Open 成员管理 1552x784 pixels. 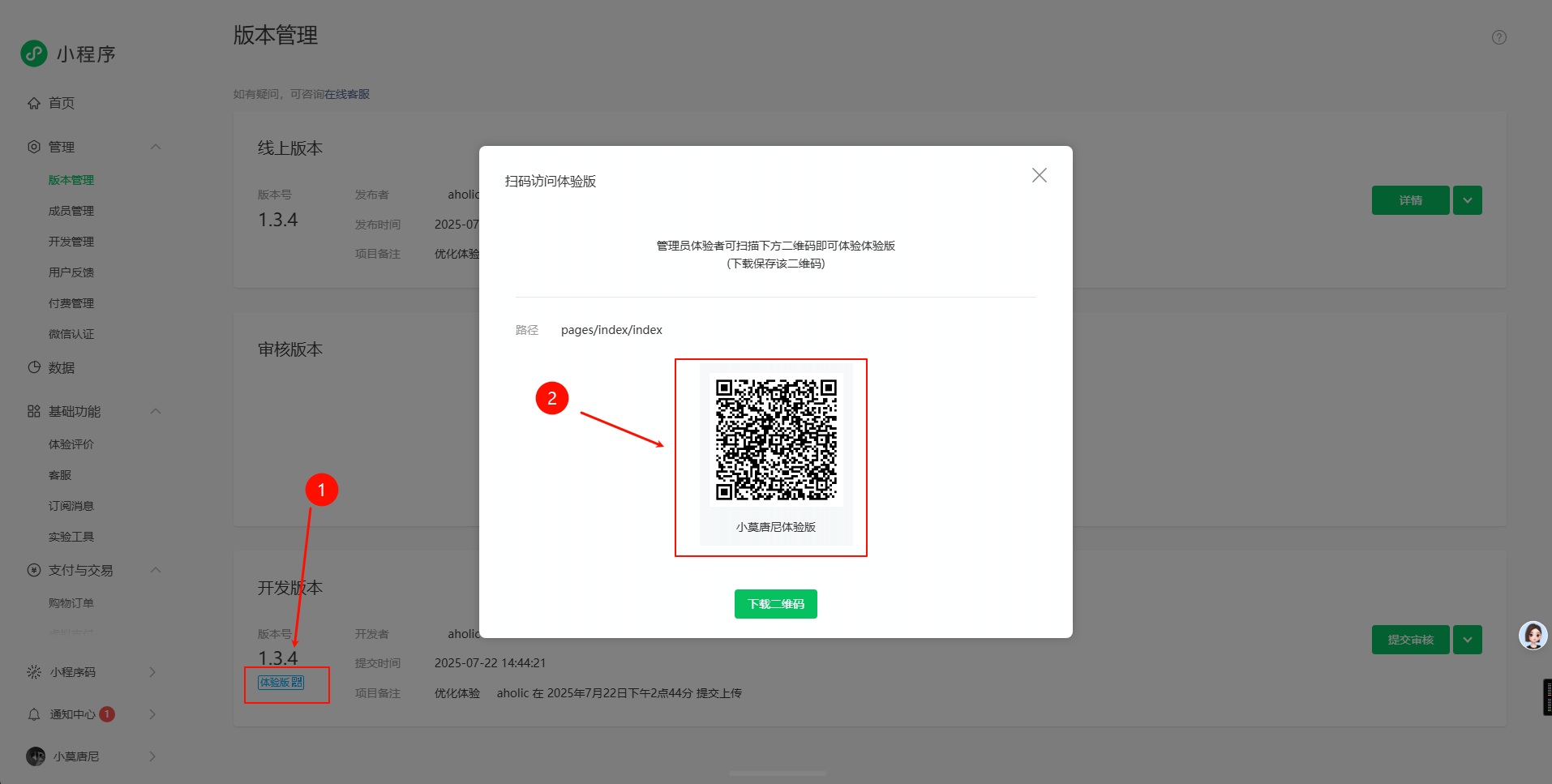click(71, 211)
